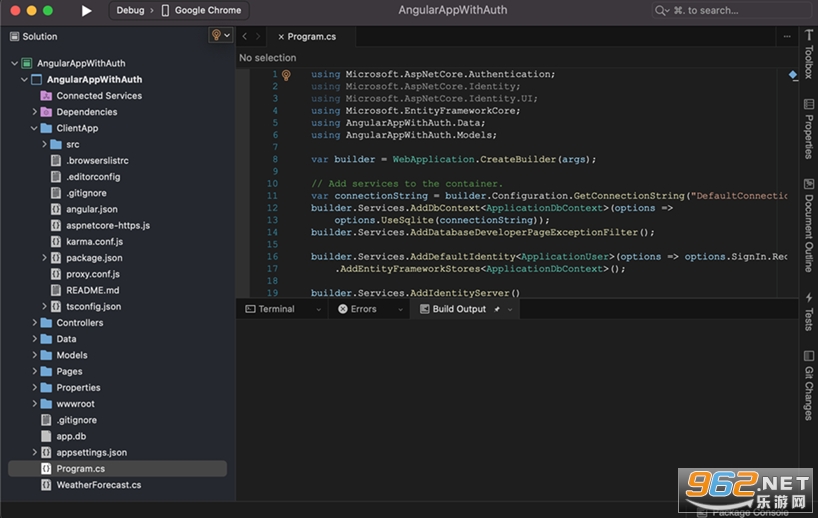Close the Program.cs editor tab
The width and height of the screenshot is (818, 518).
coord(281,37)
